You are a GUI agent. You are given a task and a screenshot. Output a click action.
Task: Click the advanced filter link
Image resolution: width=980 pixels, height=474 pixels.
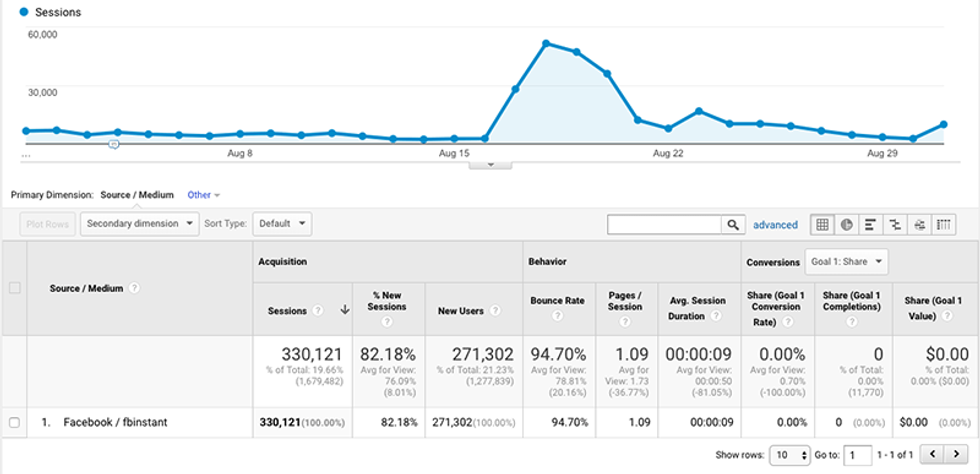coord(775,225)
